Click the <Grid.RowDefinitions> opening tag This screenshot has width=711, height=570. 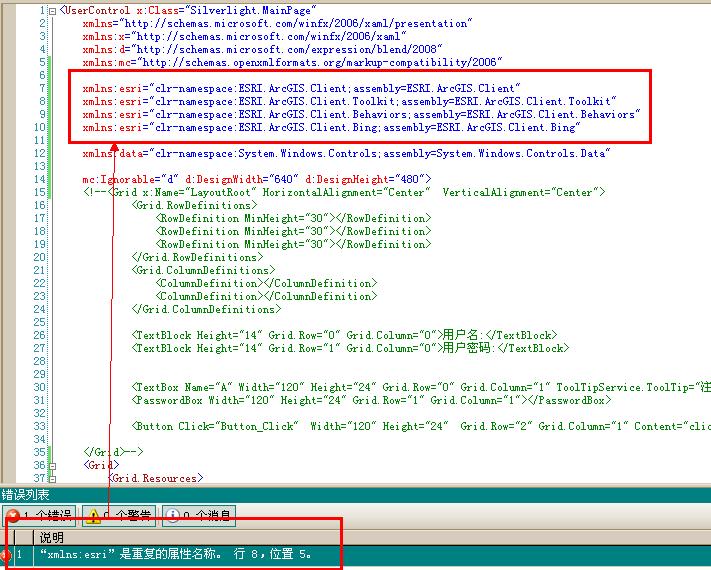(x=195, y=205)
